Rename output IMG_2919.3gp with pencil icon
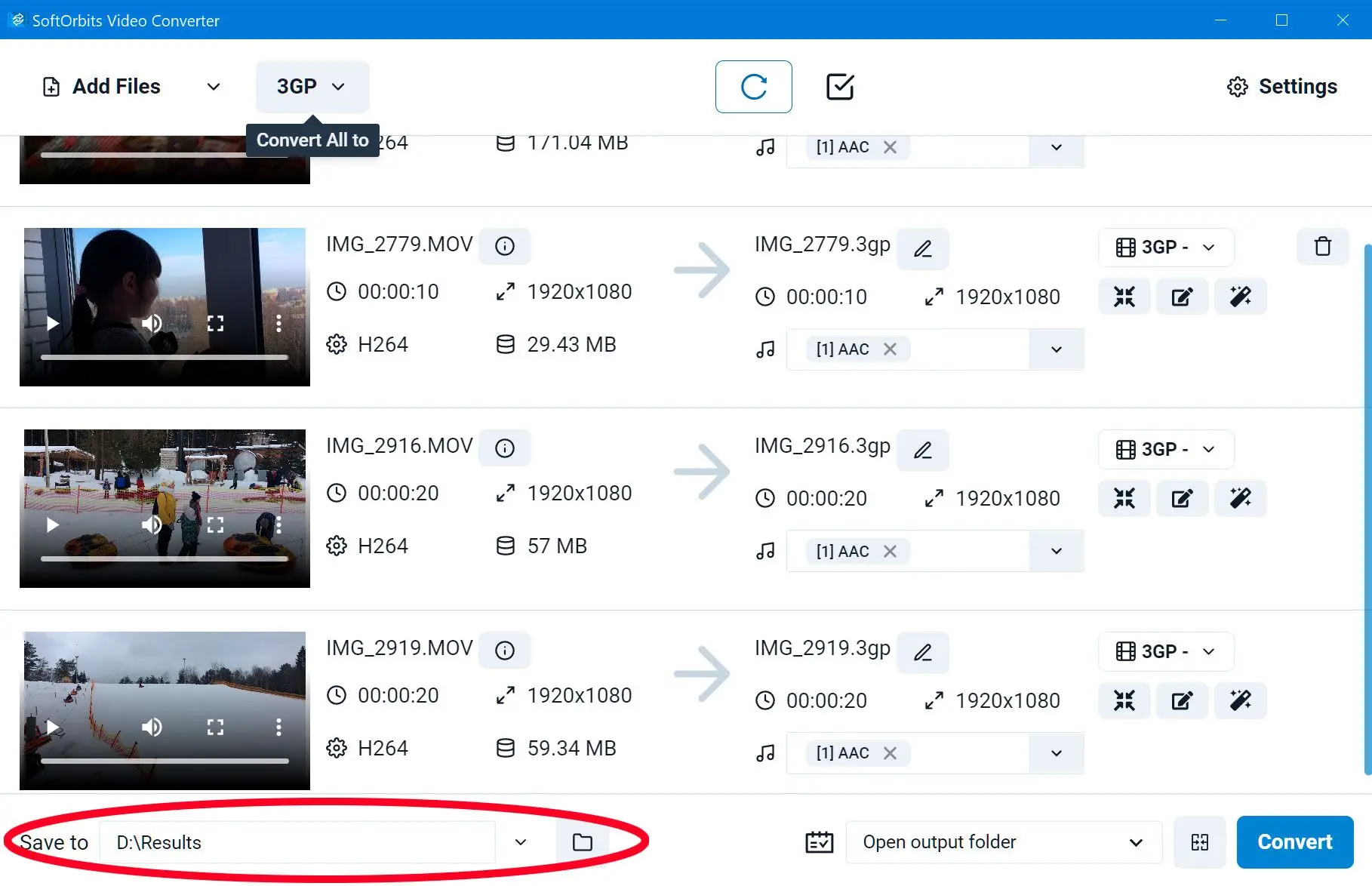1372x886 pixels. [922, 652]
